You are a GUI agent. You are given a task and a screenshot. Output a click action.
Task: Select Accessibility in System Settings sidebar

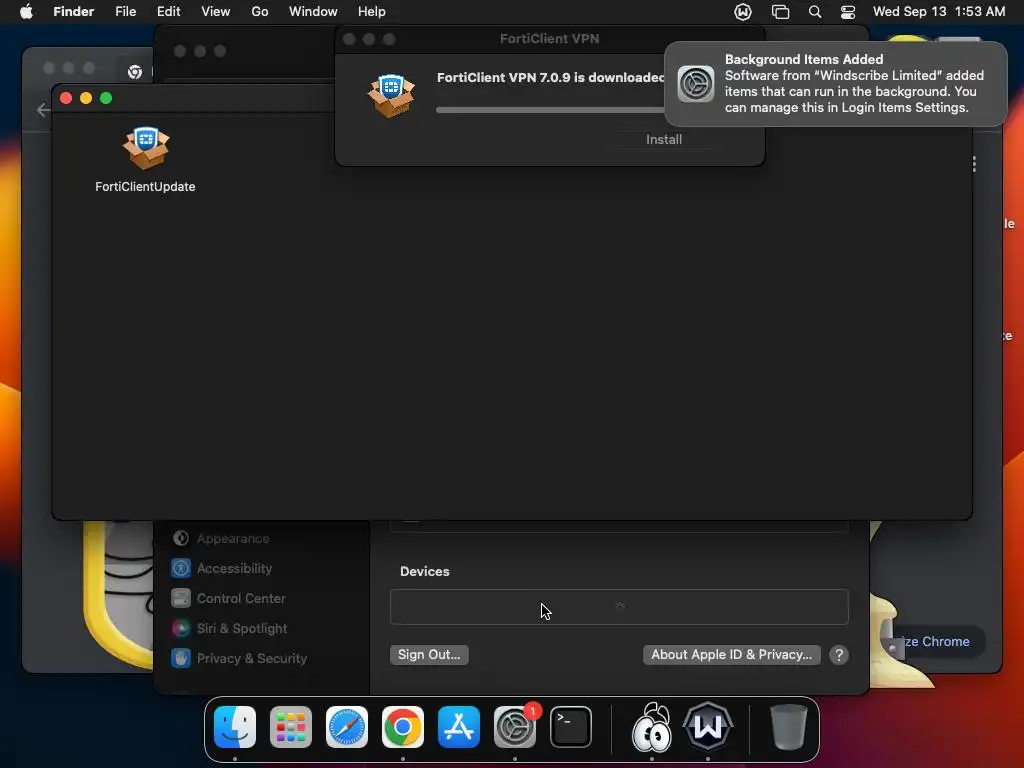tap(234, 568)
